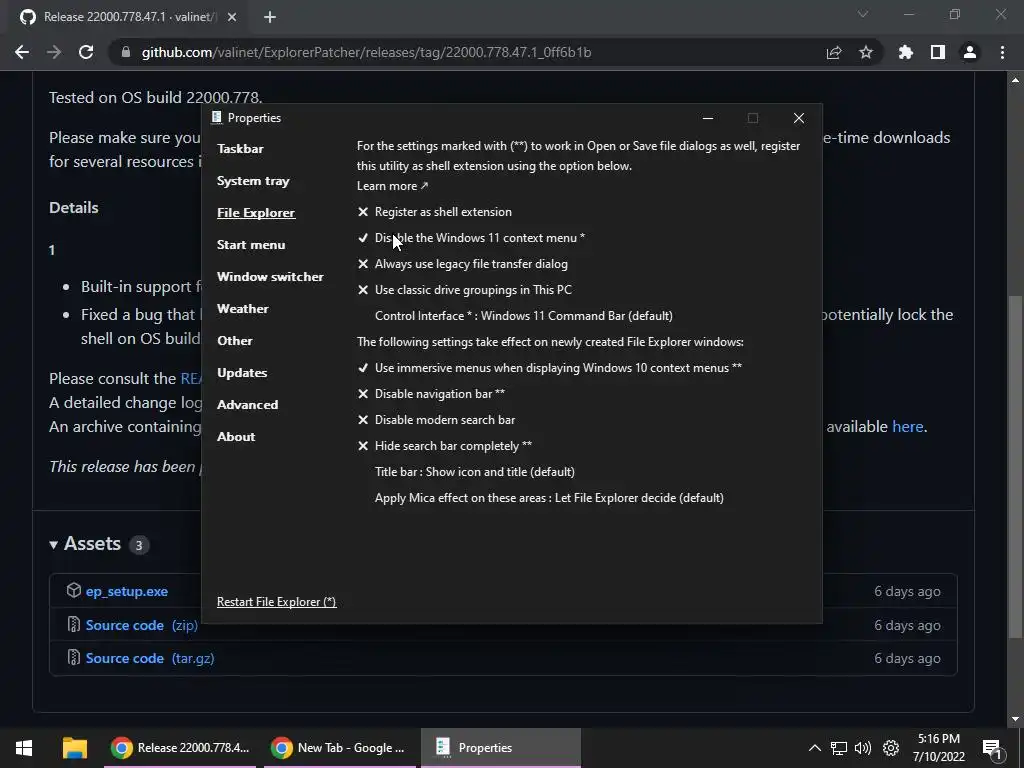Change Control Interface Windows 11 Command Bar setting
The image size is (1024, 768).
(524, 316)
